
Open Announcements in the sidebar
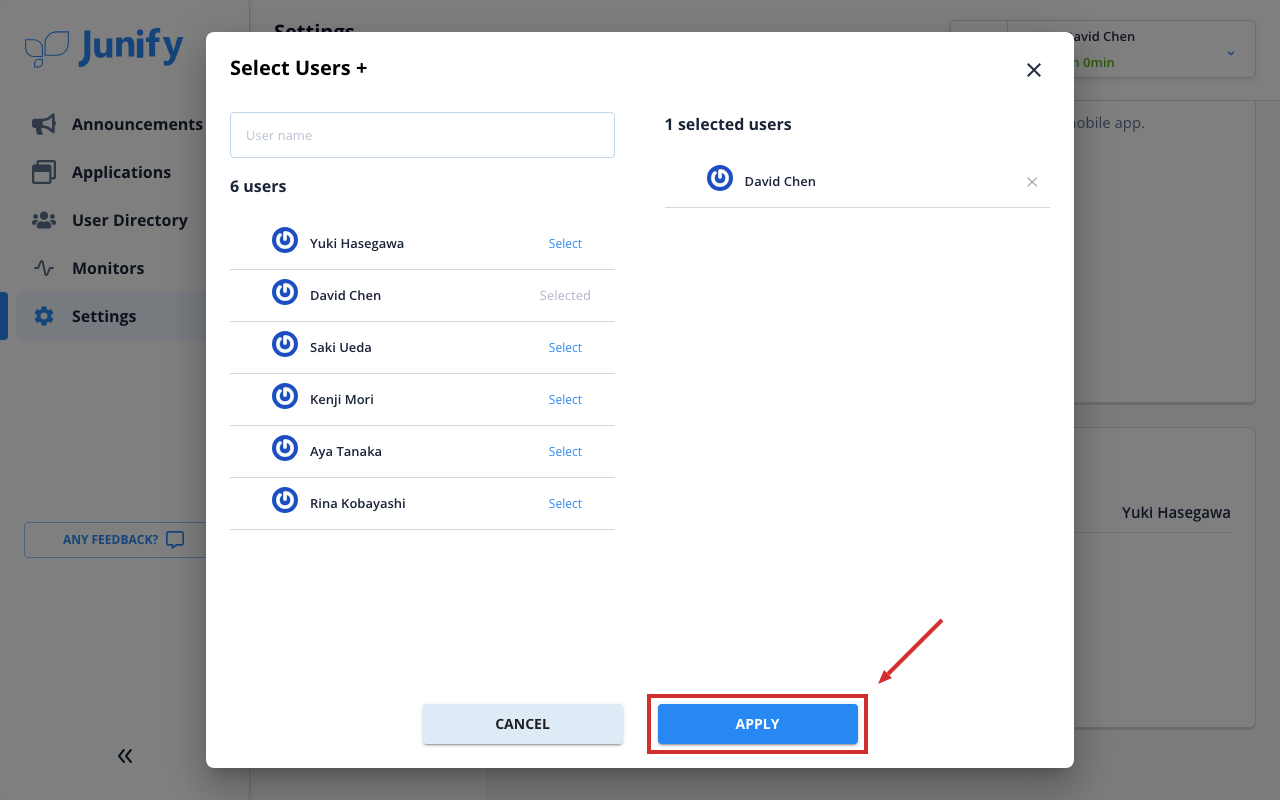[137, 124]
